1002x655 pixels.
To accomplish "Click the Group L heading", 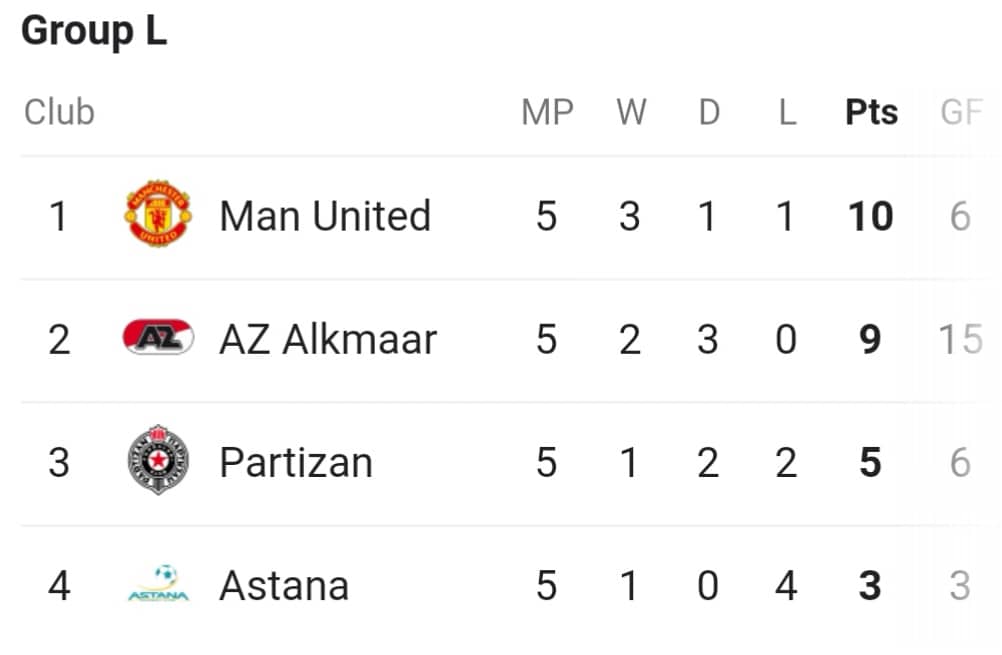I will pos(94,30).
